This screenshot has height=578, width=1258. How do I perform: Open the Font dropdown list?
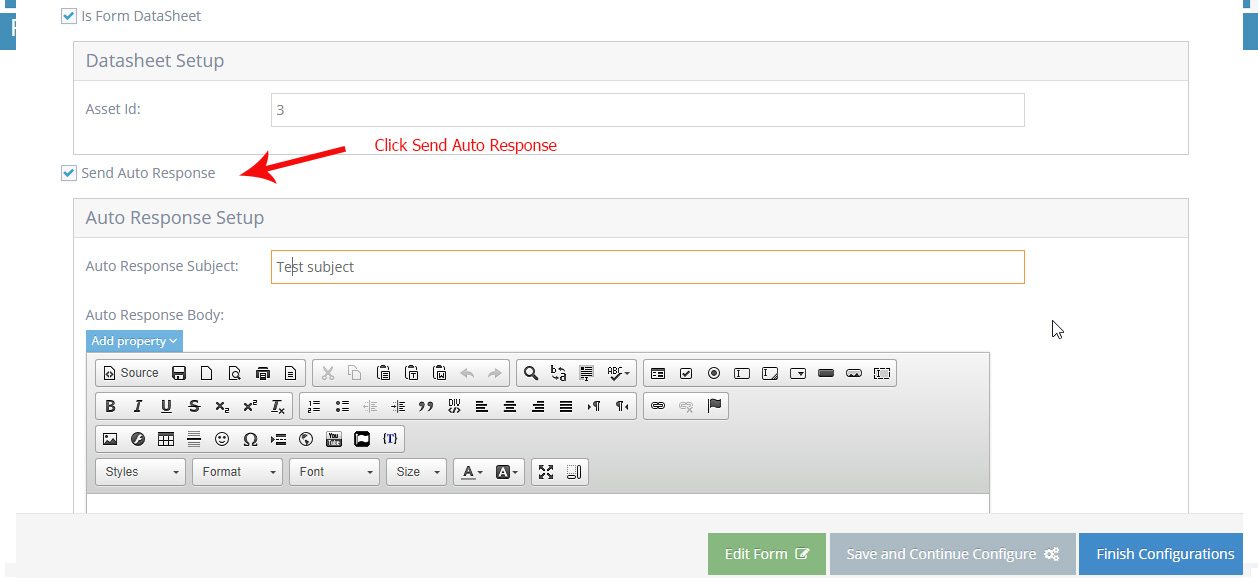[x=334, y=472]
